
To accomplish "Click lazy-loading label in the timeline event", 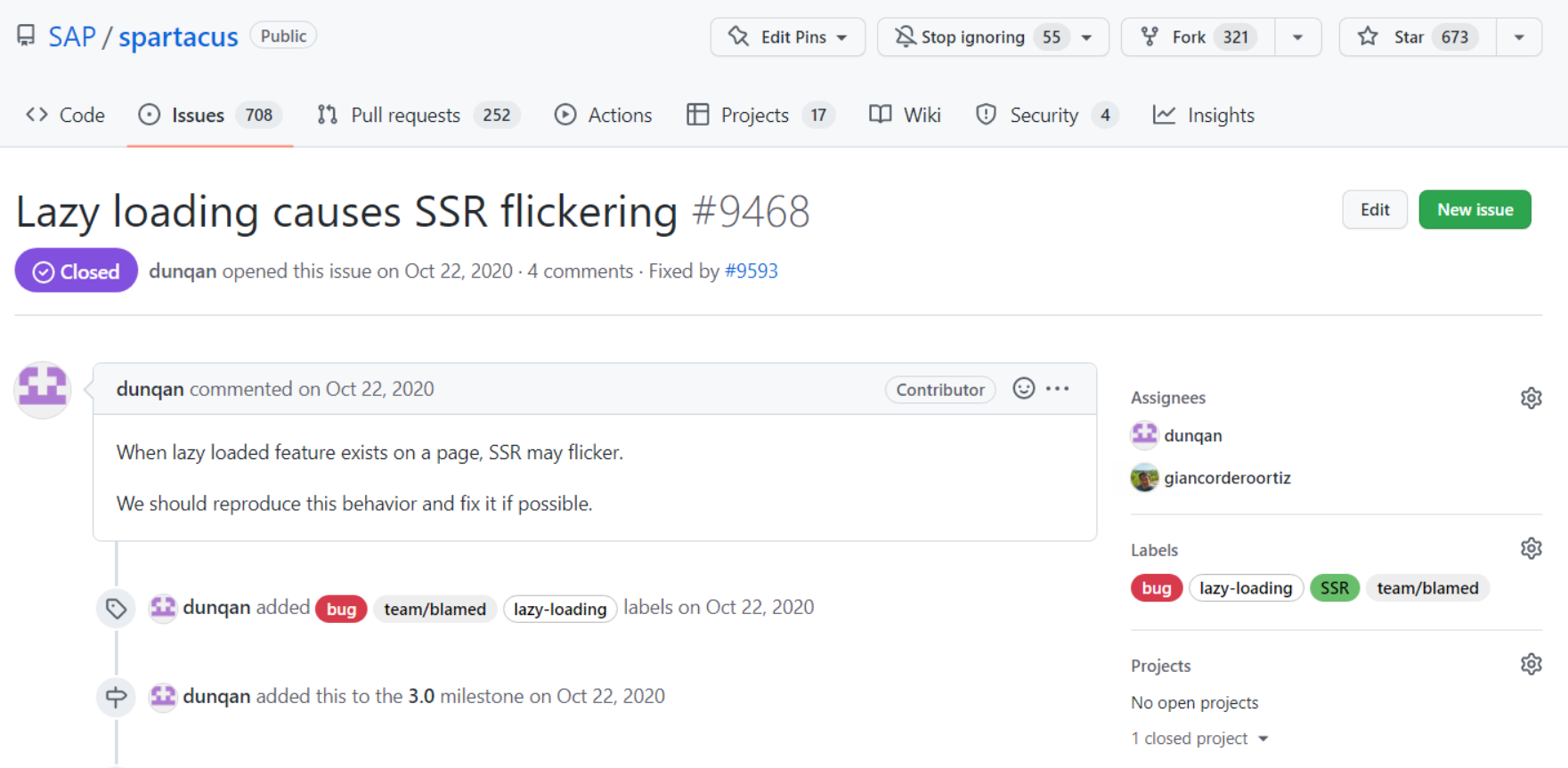I will (560, 609).
